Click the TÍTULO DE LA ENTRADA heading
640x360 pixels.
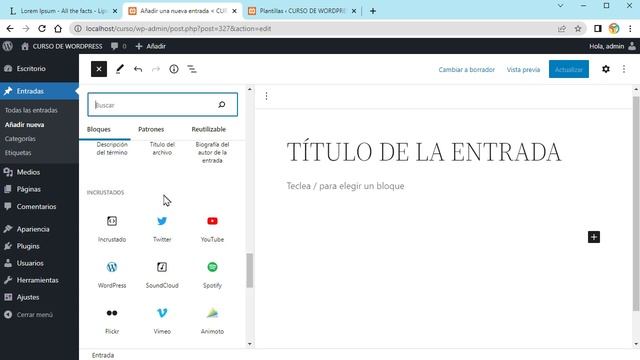(x=424, y=152)
